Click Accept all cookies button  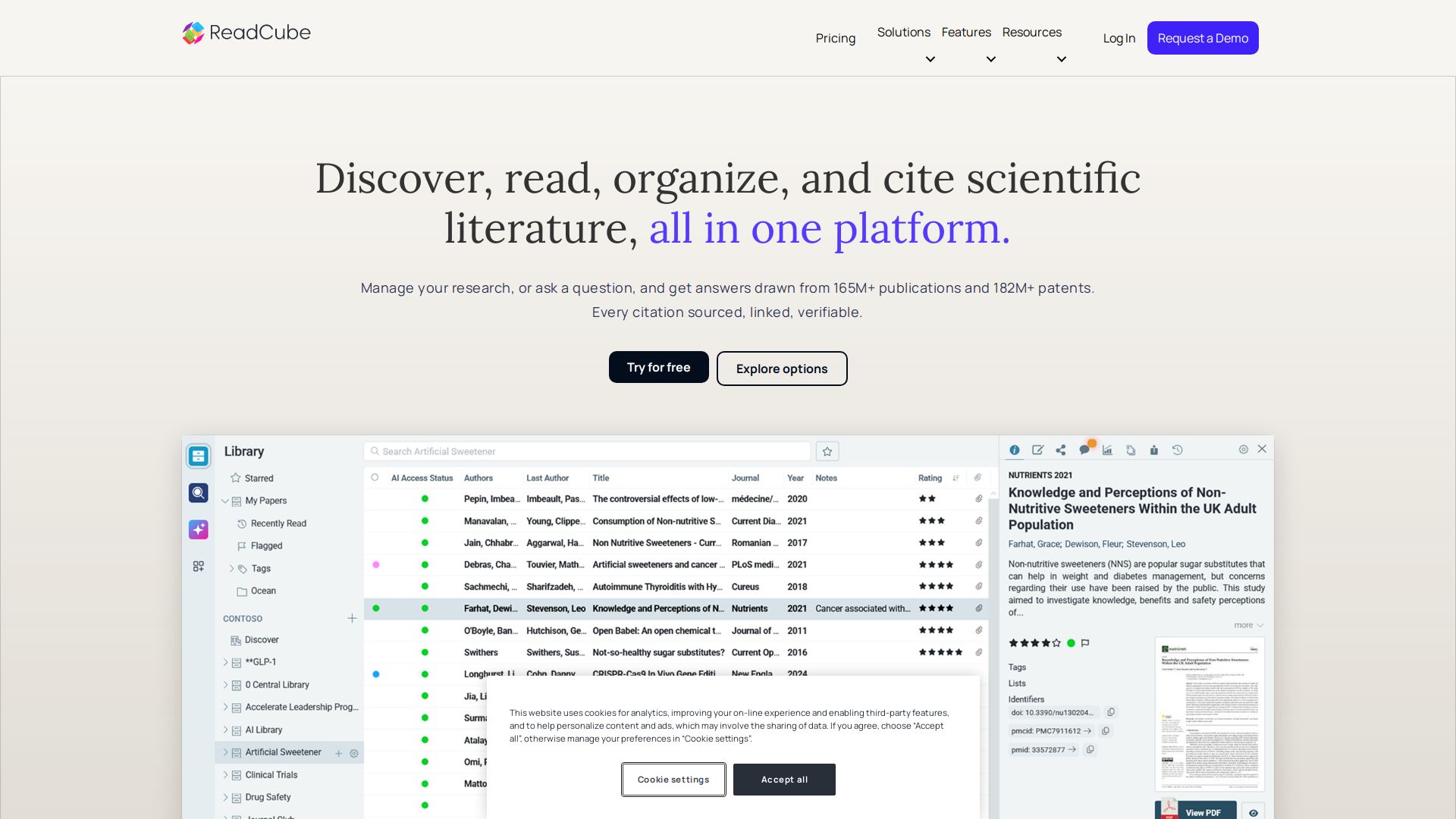pos(784,780)
